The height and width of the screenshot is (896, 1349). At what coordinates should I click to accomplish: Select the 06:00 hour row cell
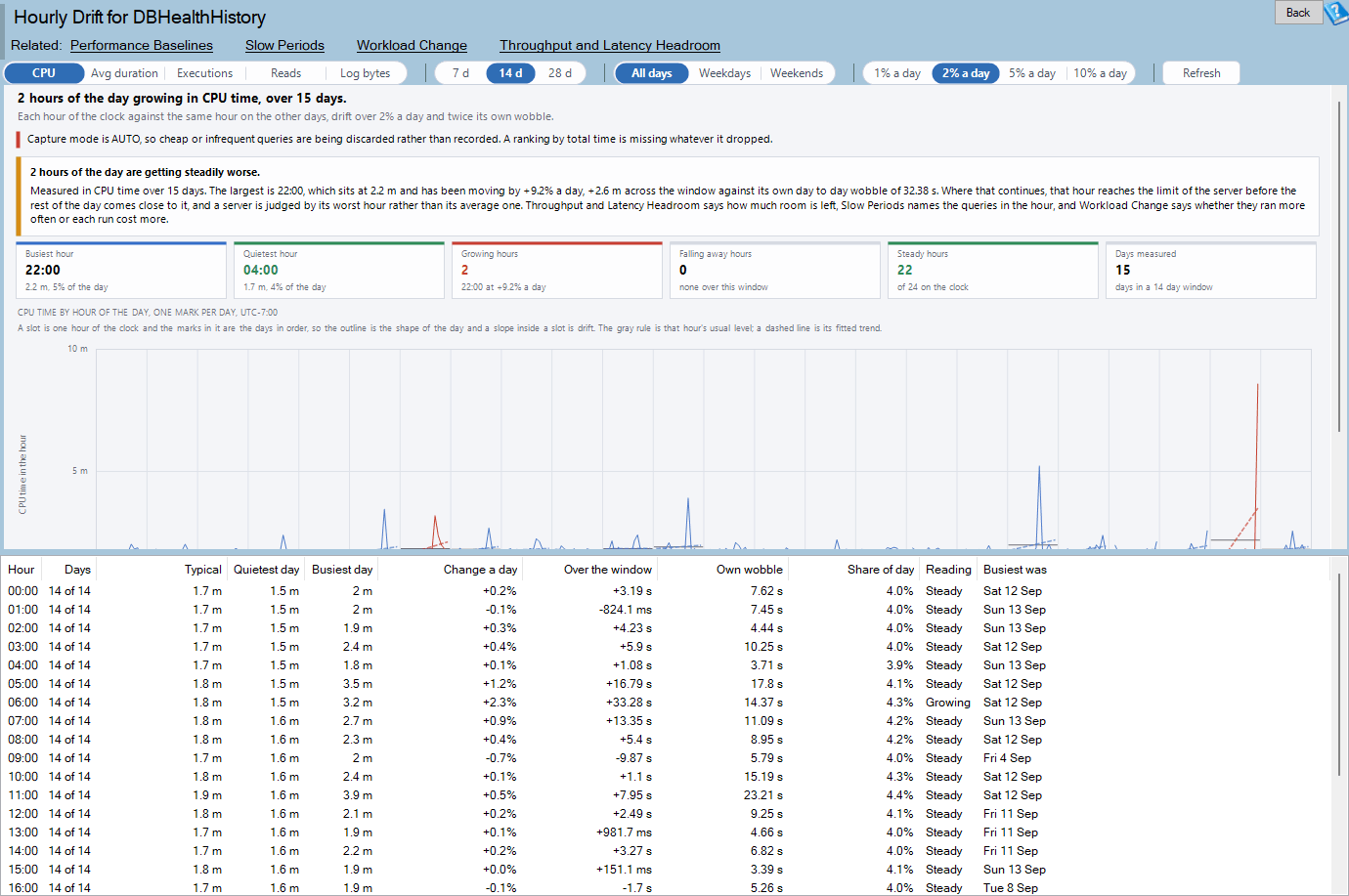(22, 703)
